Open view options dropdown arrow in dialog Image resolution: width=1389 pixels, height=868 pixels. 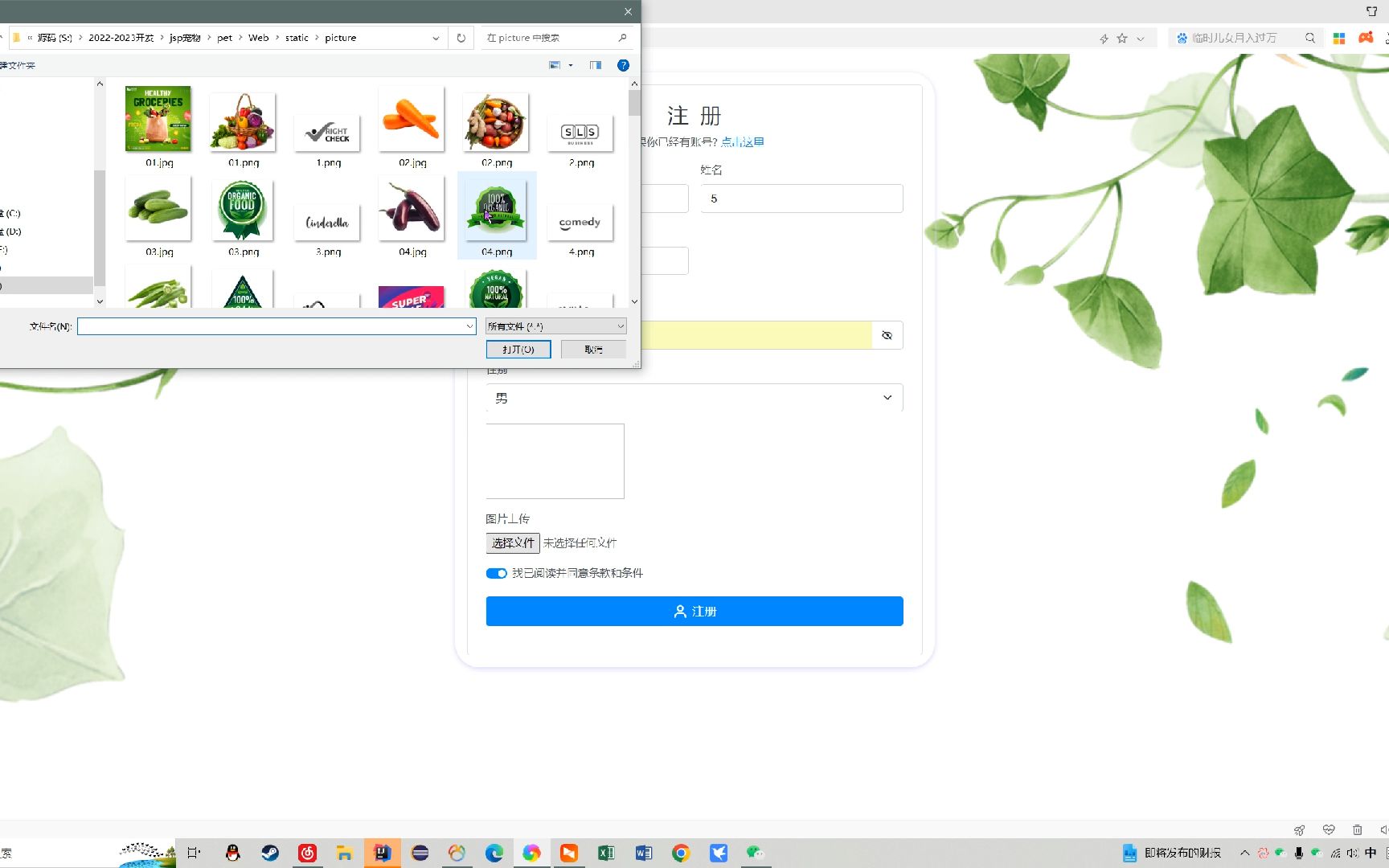pos(571,65)
